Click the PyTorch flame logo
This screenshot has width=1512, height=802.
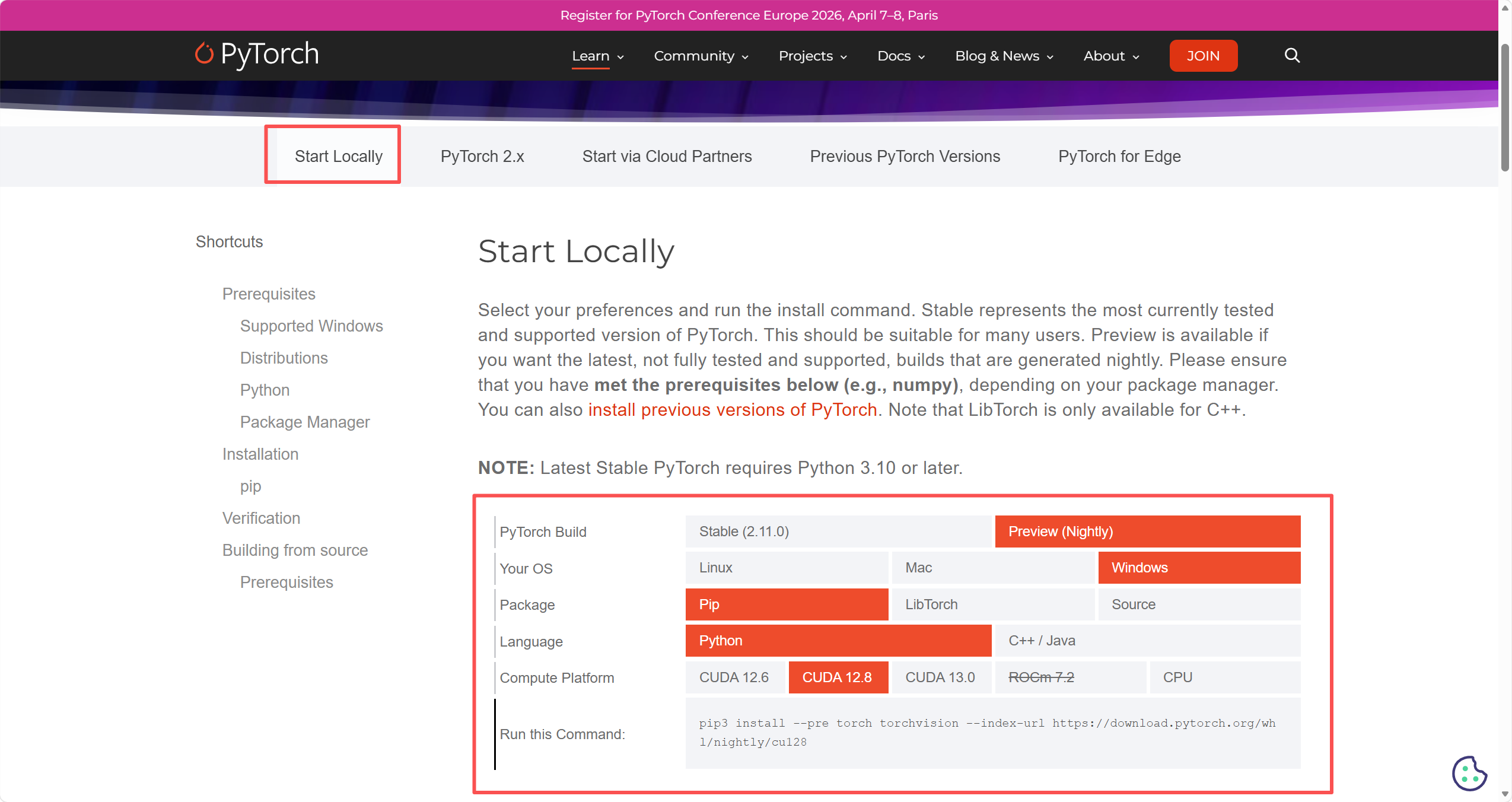coord(204,54)
